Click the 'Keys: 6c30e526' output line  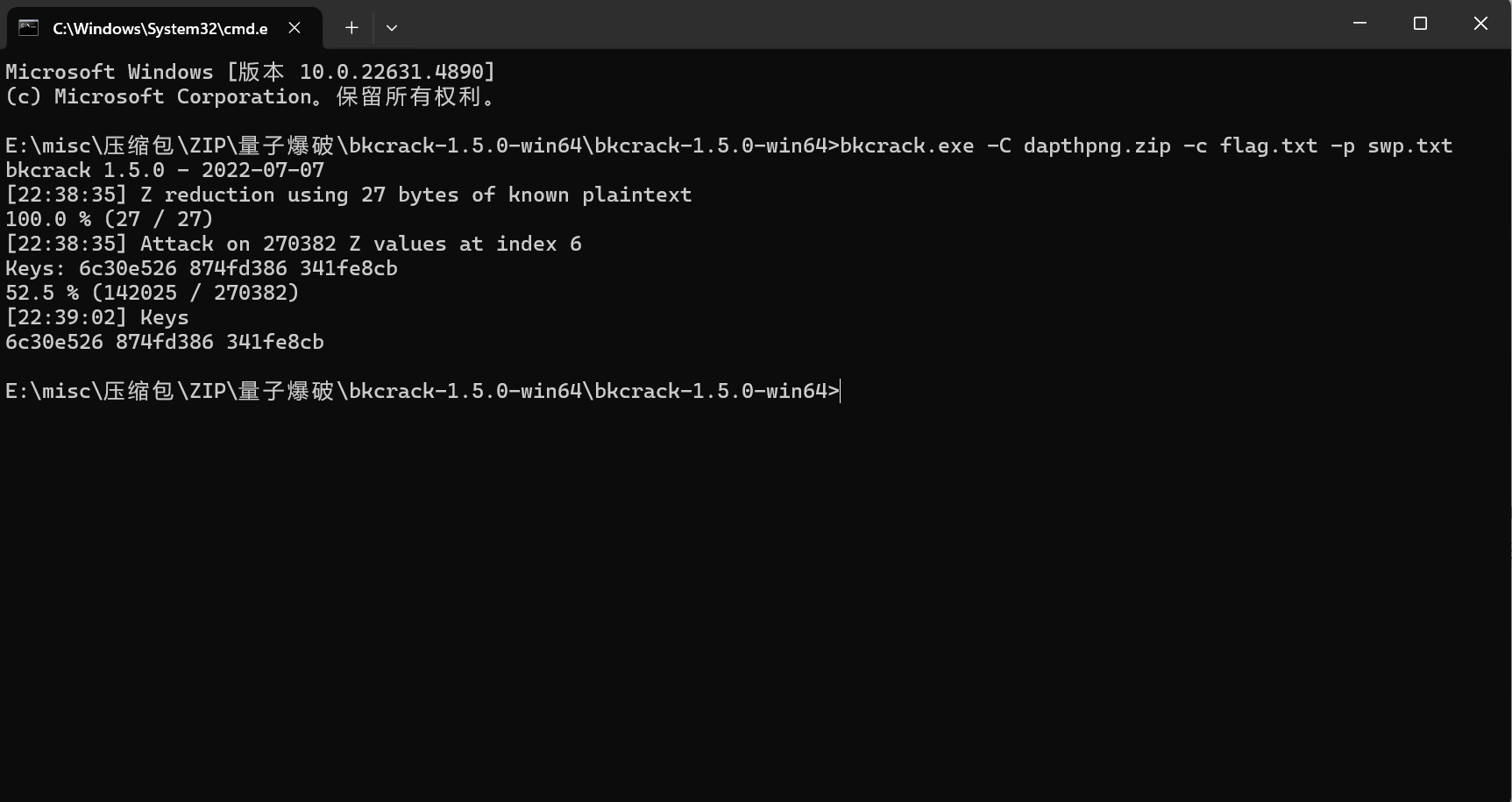(202, 268)
